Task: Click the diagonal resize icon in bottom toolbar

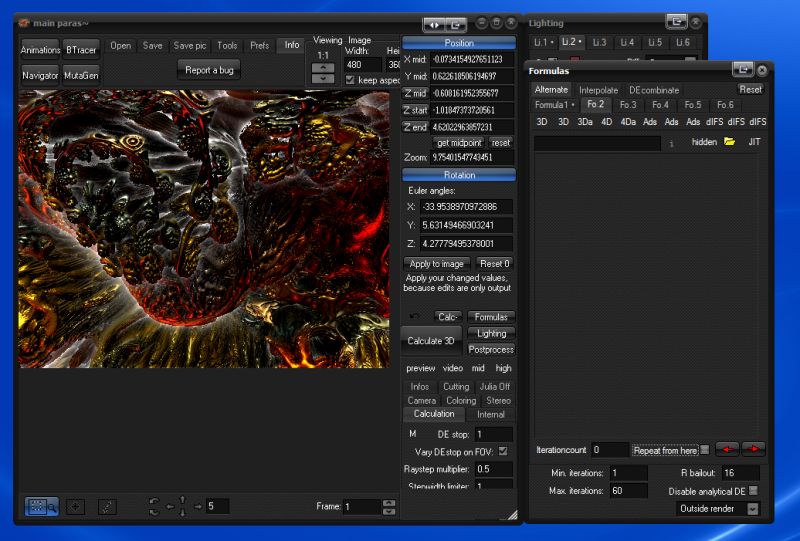Action: (x=107, y=506)
